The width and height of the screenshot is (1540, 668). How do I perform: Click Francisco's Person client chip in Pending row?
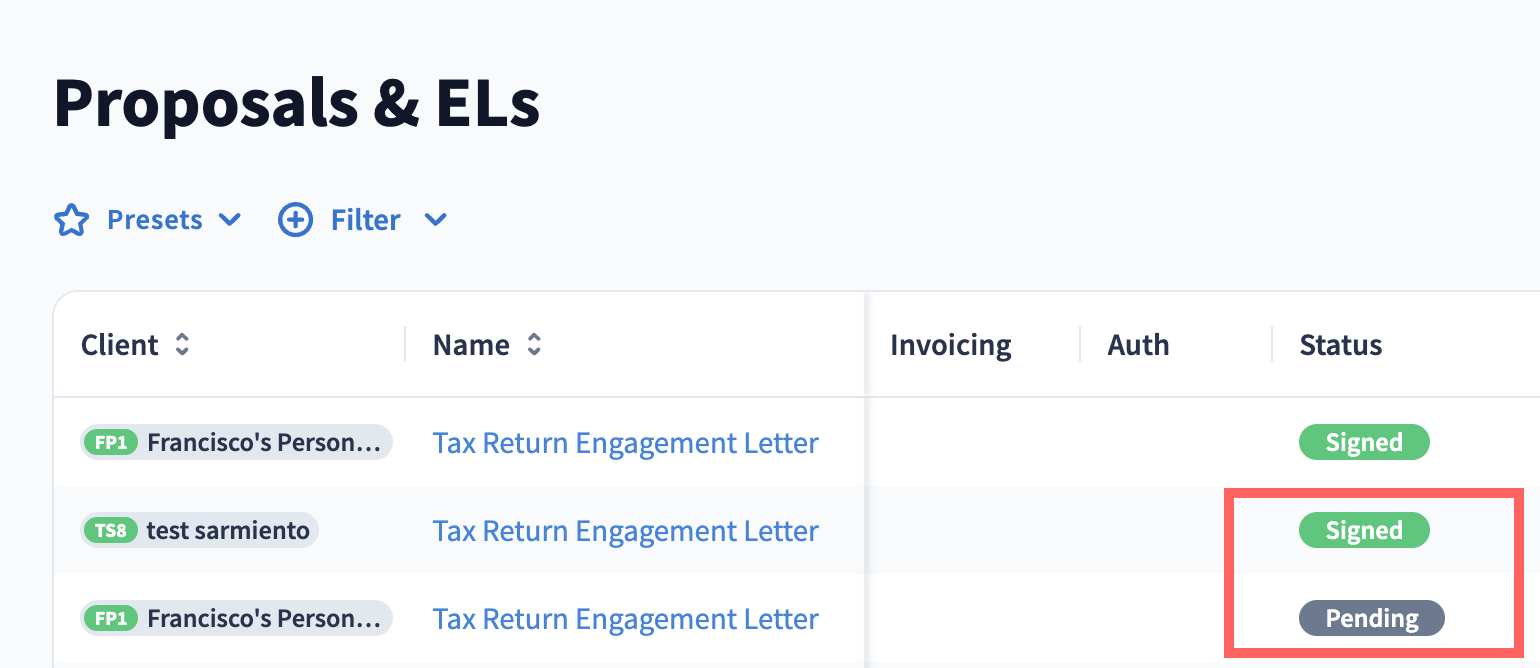pos(264,619)
